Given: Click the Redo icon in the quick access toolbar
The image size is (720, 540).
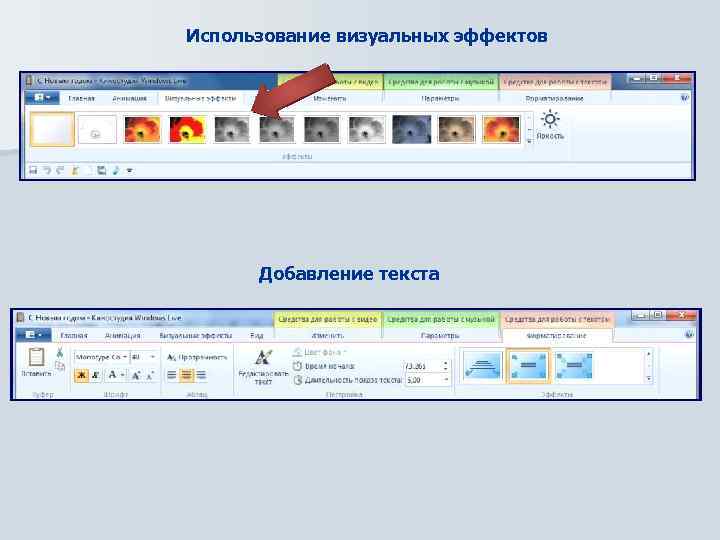Looking at the screenshot, I should click(60, 170).
